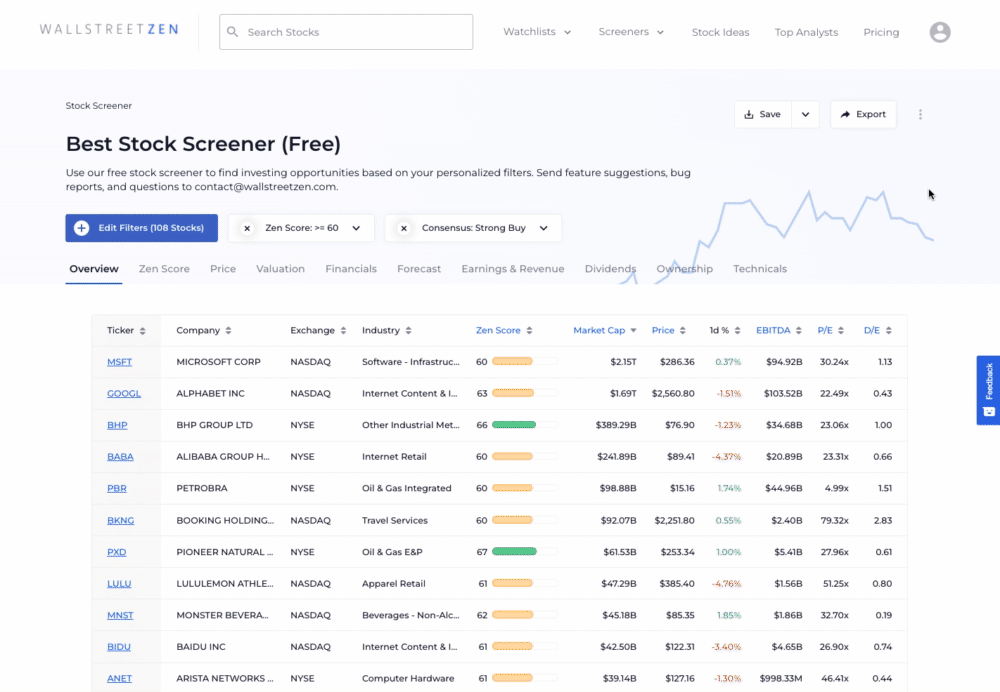Open the PXD ticker link

pyautogui.click(x=117, y=552)
